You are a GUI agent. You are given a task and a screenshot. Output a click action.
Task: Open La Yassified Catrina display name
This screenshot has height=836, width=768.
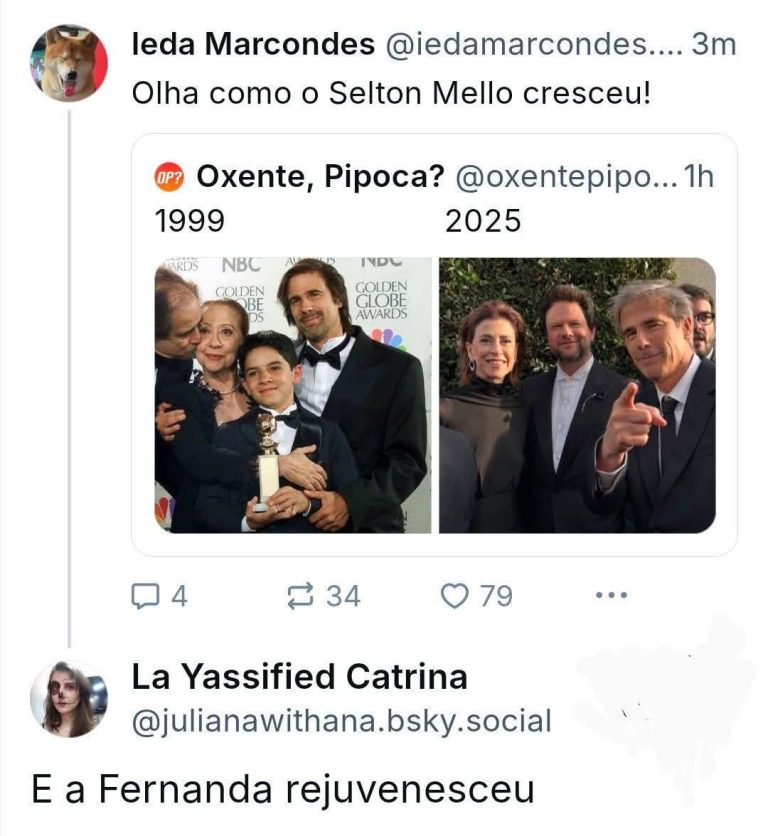[299, 677]
